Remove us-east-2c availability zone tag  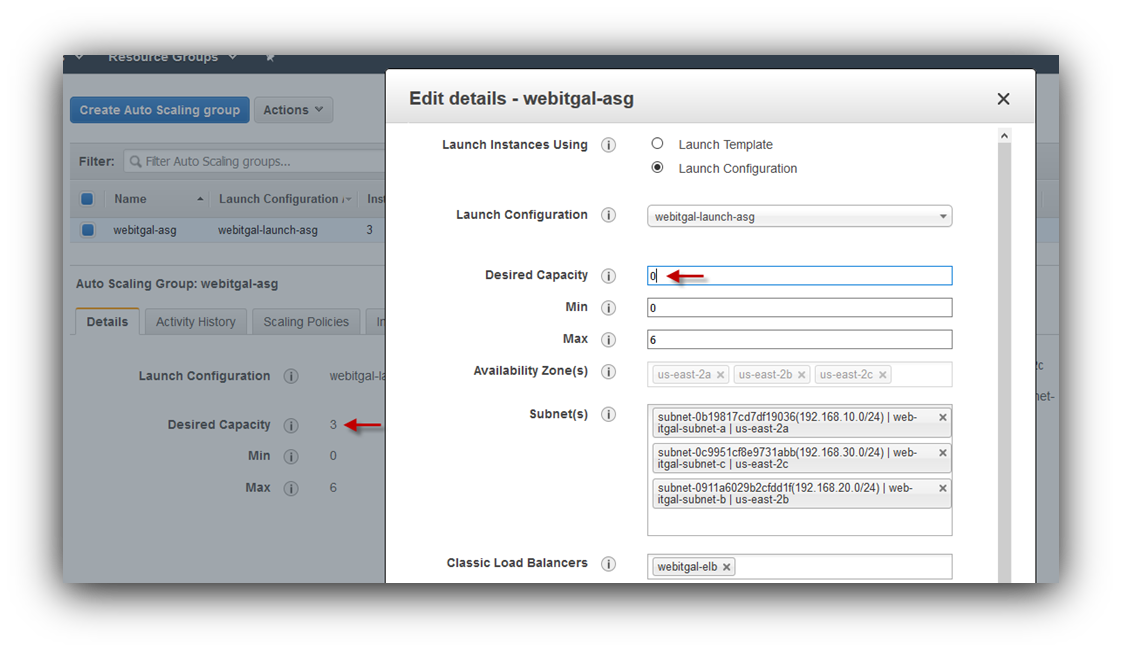(x=882, y=375)
